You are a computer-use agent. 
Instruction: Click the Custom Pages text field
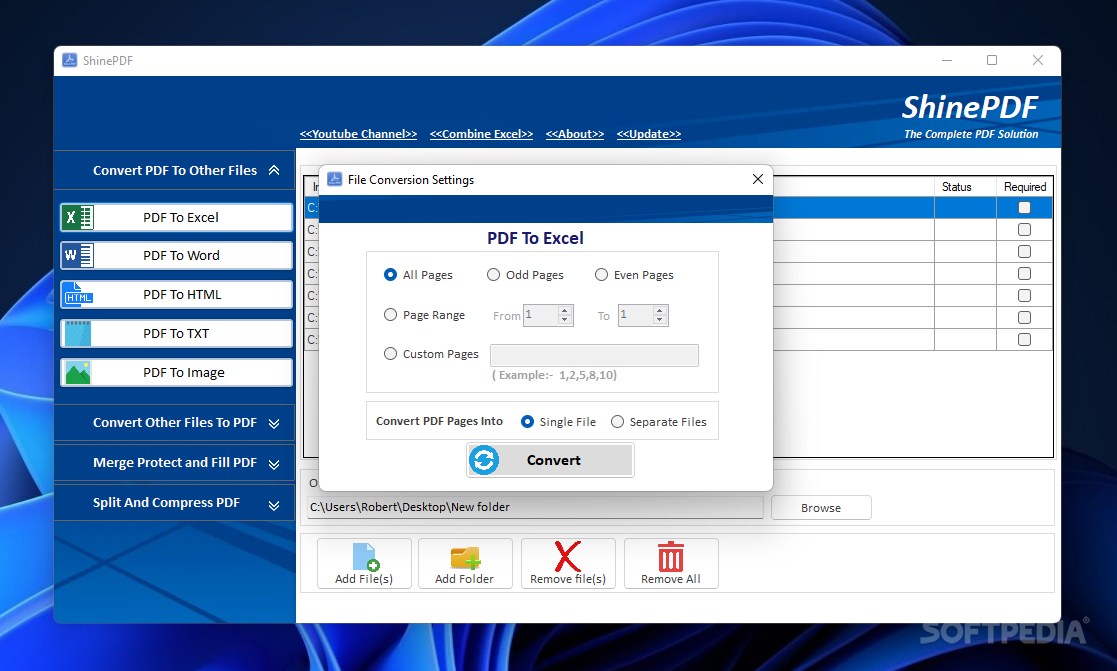tap(594, 355)
